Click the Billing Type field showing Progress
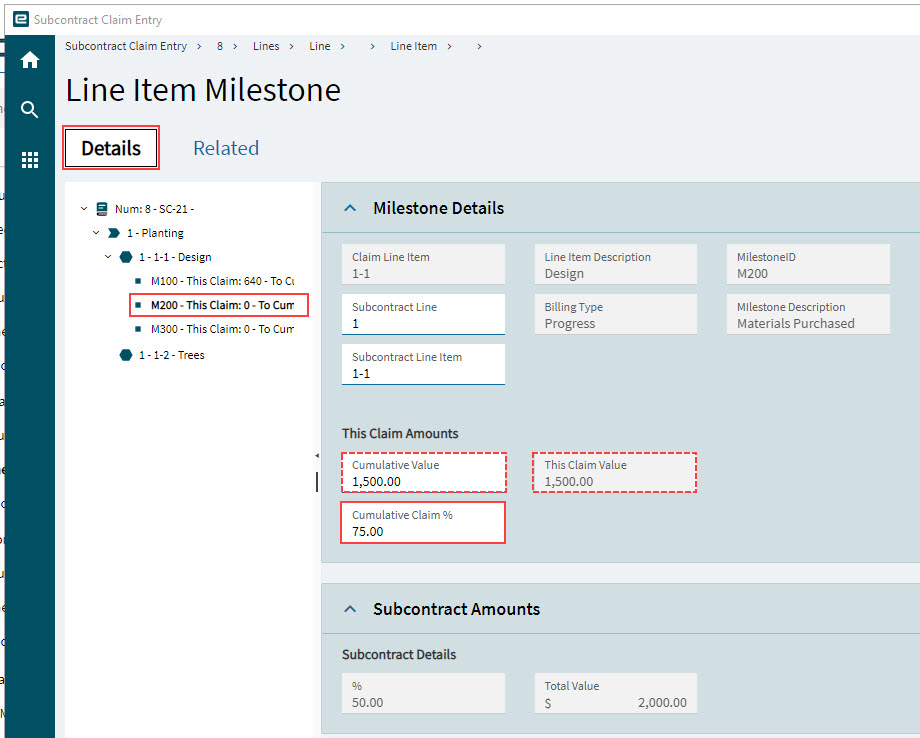This screenshot has width=920, height=738. coord(615,314)
